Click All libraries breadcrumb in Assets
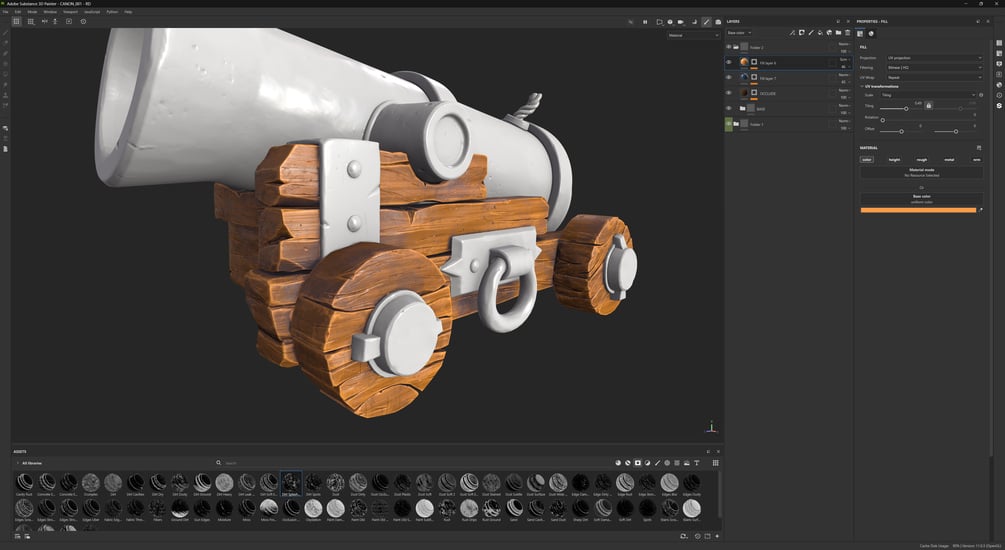Image resolution: width=1005 pixels, height=550 pixels. pyautogui.click(x=31, y=463)
